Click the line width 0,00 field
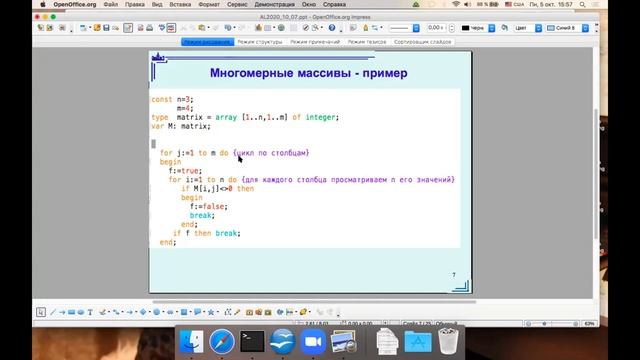Image resolution: width=640 pixels, height=360 pixels. 437,28
